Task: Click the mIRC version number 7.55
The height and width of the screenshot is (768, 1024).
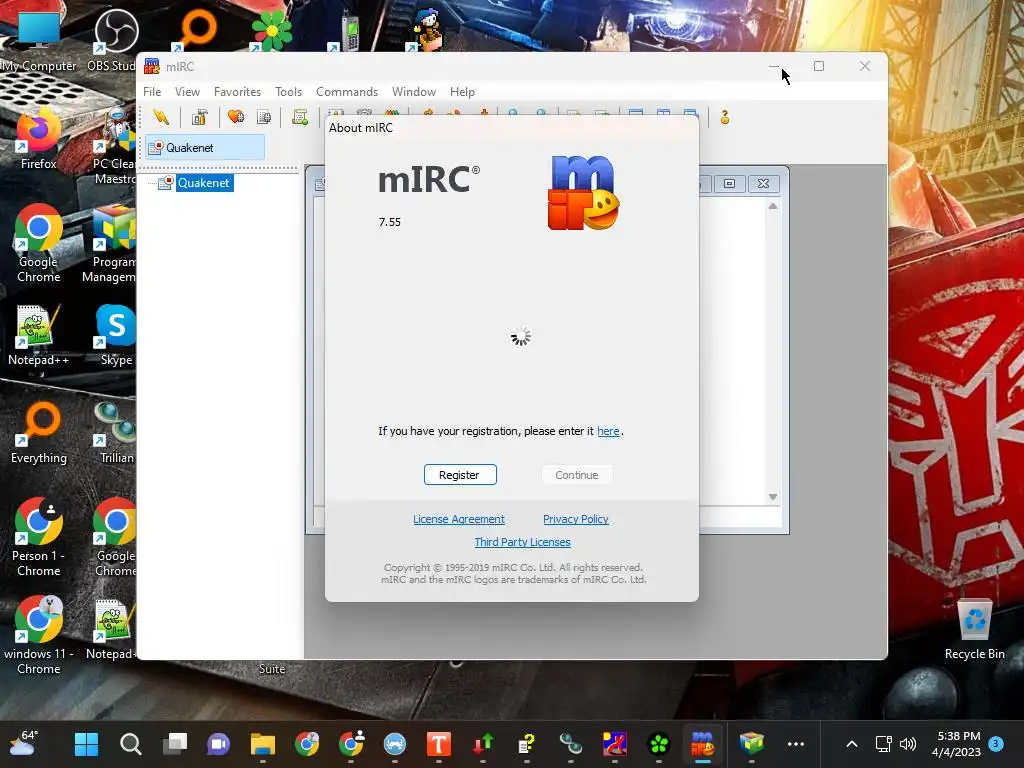Action: tap(390, 222)
